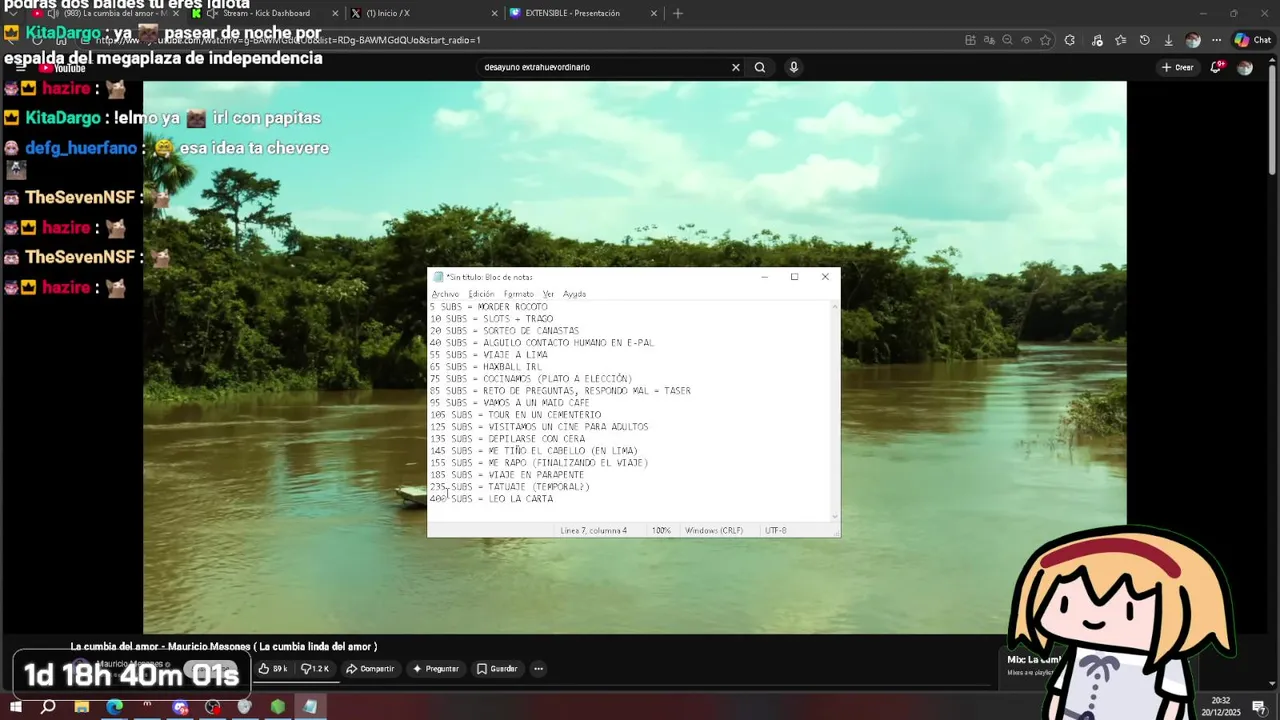This screenshot has width=1280, height=720.
Task: Open a new browser tab
Action: [x=678, y=13]
